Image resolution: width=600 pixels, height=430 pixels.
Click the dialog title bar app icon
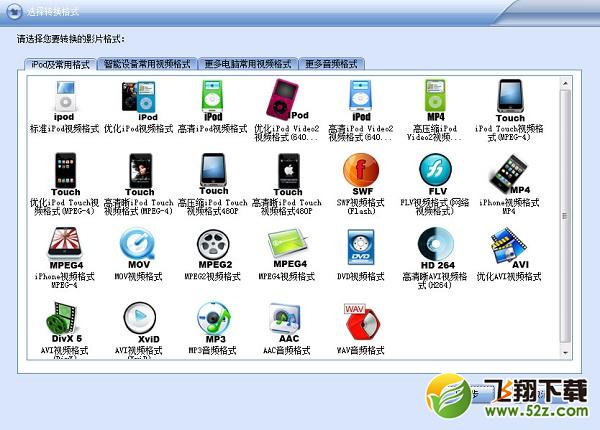tap(15, 12)
